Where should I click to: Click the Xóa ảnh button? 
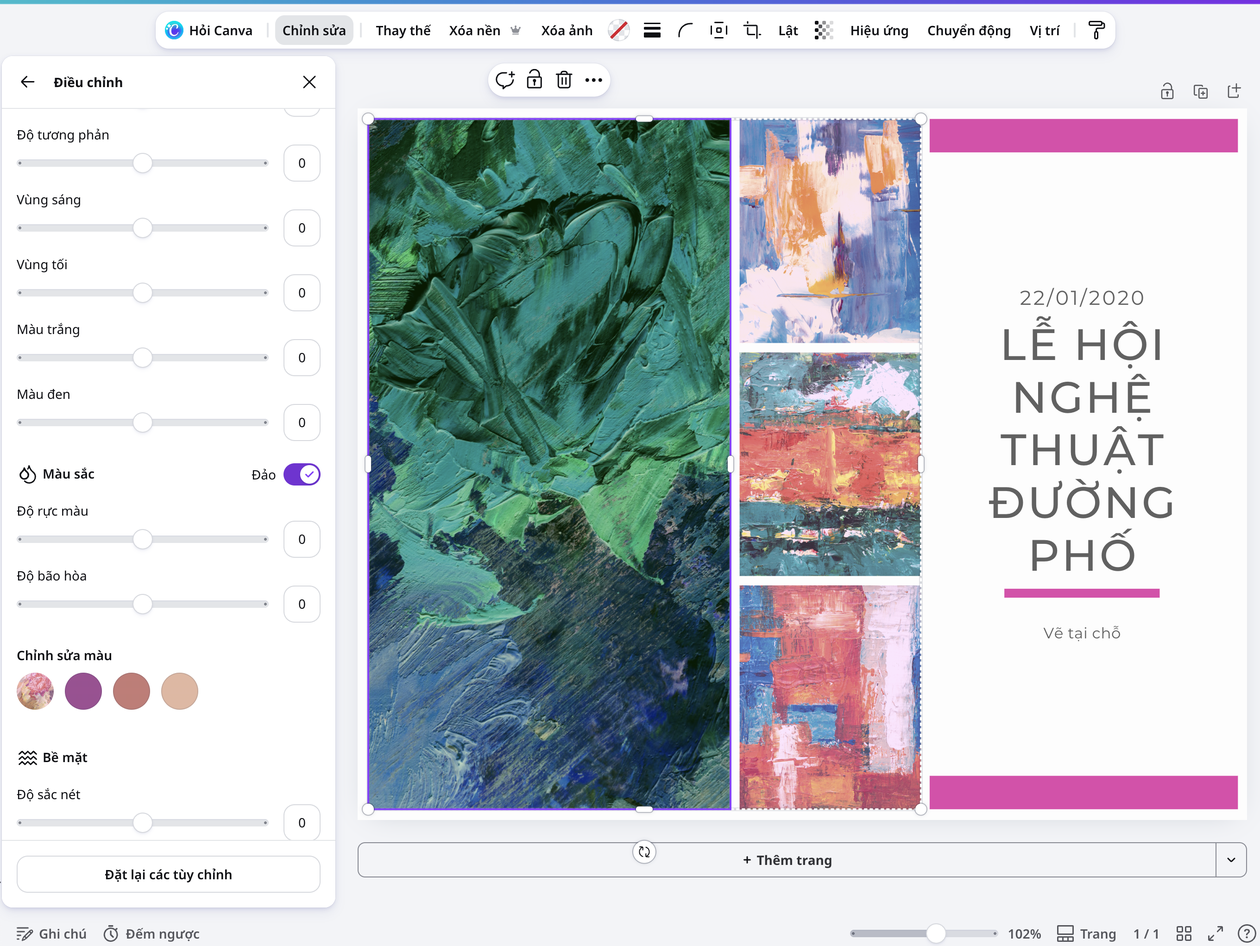[x=567, y=30]
